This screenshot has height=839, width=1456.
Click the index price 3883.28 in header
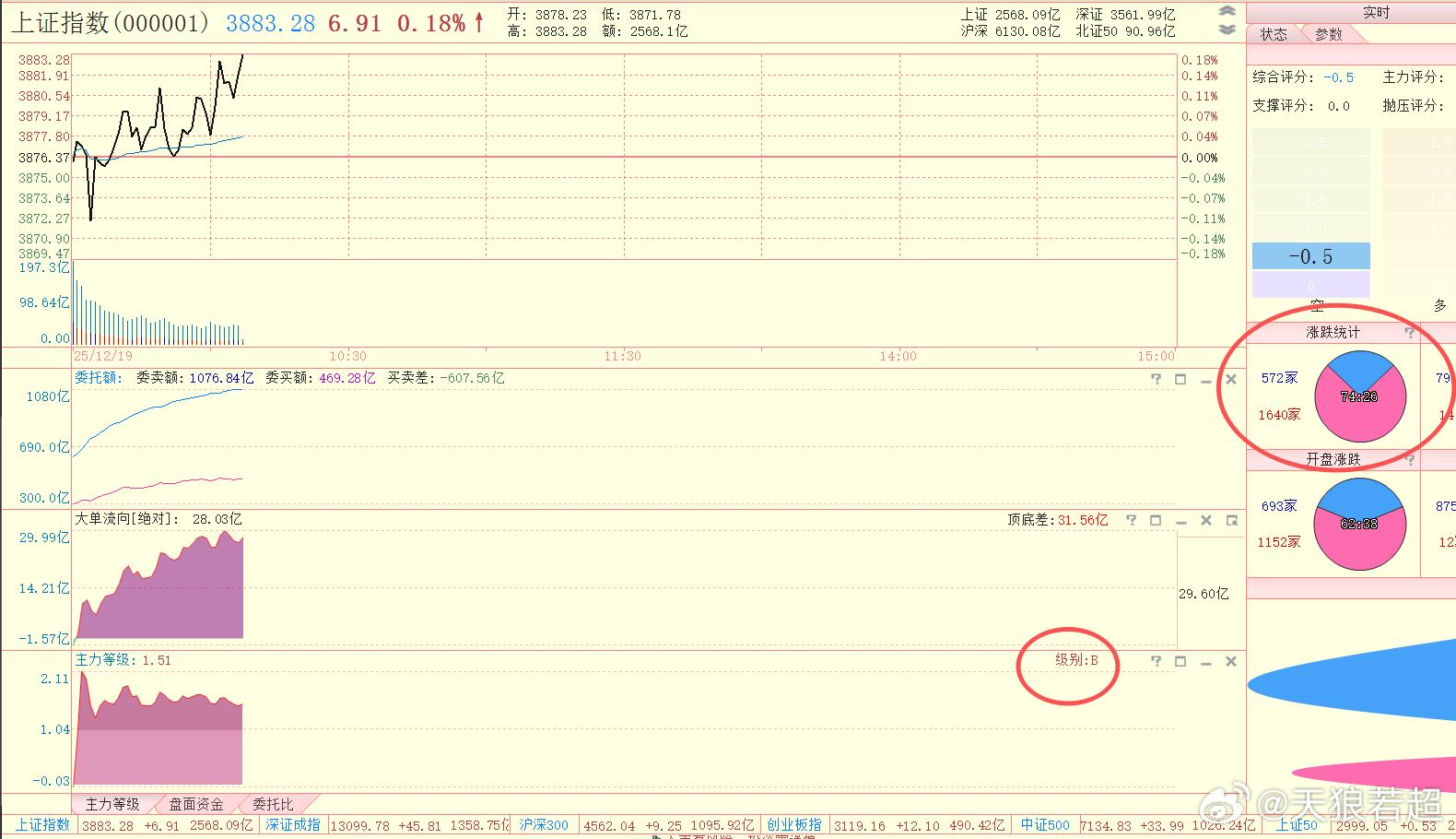click(x=270, y=23)
